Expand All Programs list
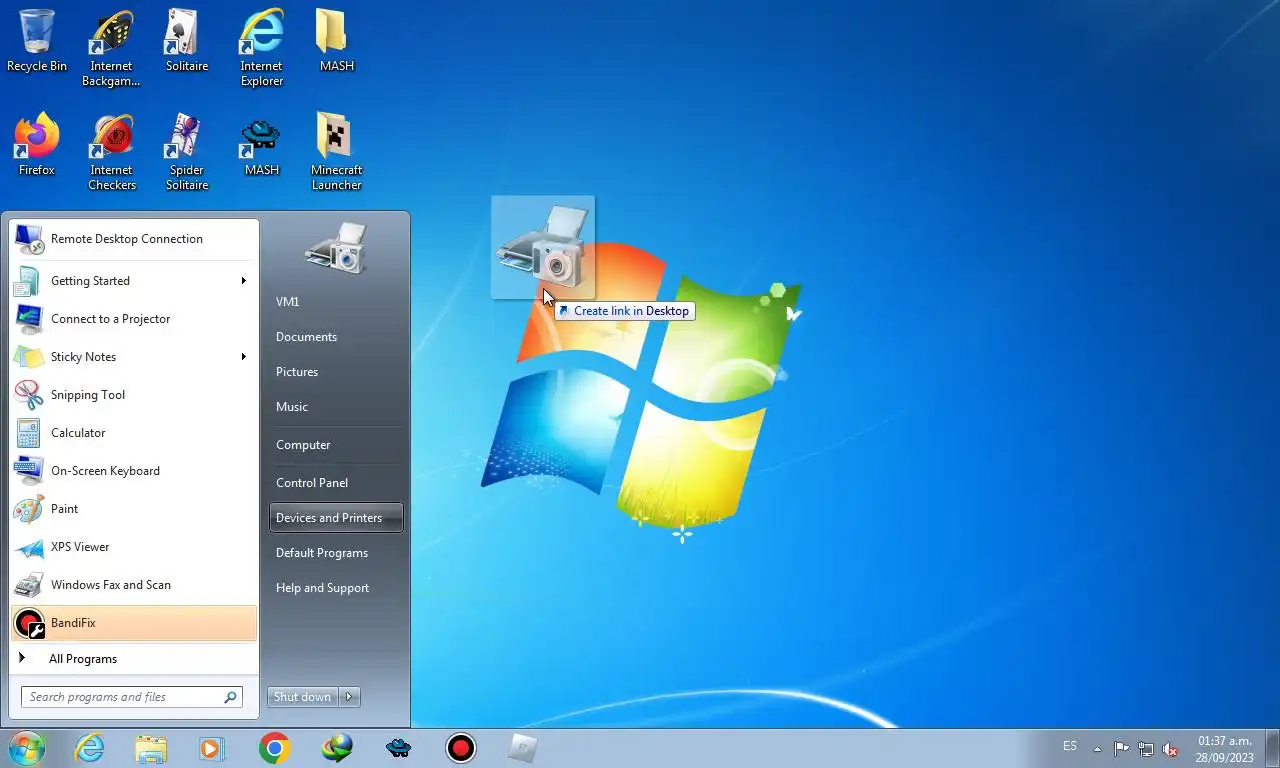This screenshot has height=768, width=1280. 134,659
